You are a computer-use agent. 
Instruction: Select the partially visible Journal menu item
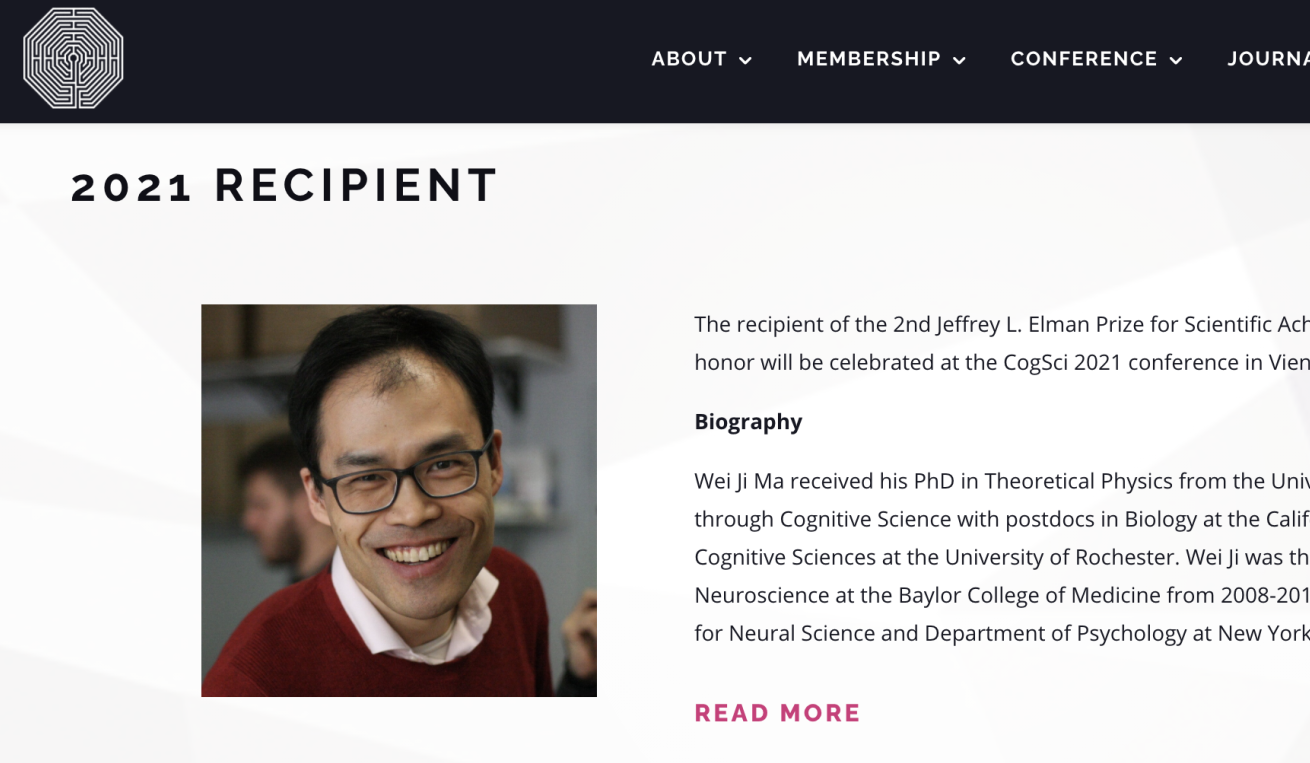(1268, 59)
